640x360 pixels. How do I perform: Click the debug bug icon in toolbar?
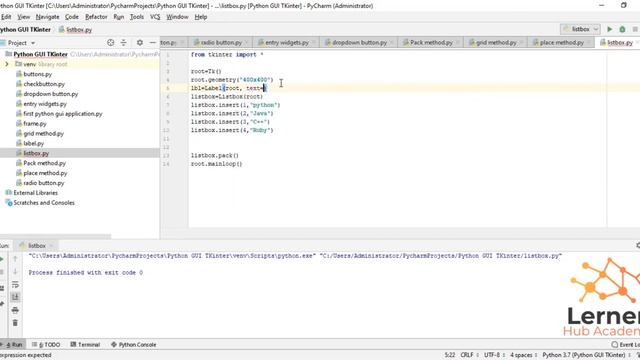622,29
